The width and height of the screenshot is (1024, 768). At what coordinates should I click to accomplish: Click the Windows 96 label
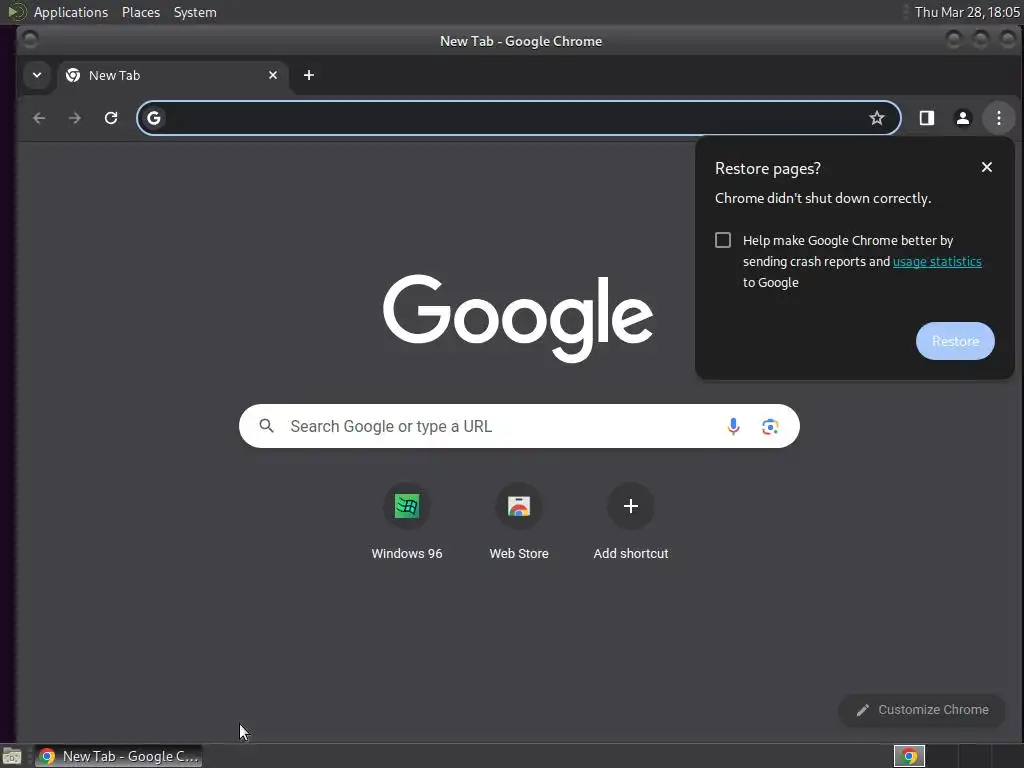(407, 553)
